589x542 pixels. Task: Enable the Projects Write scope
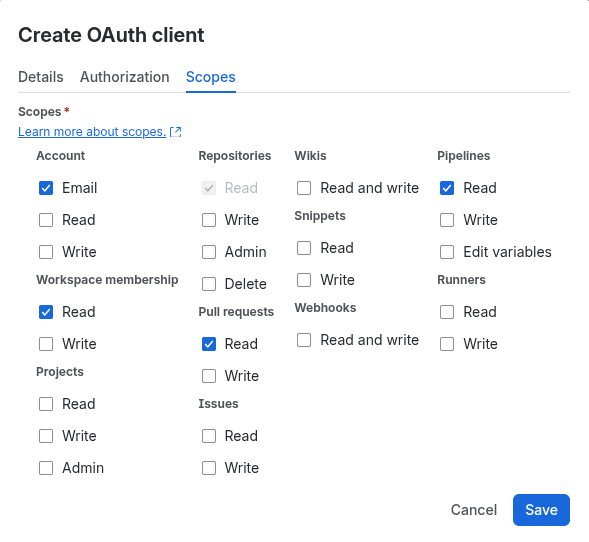[46, 436]
